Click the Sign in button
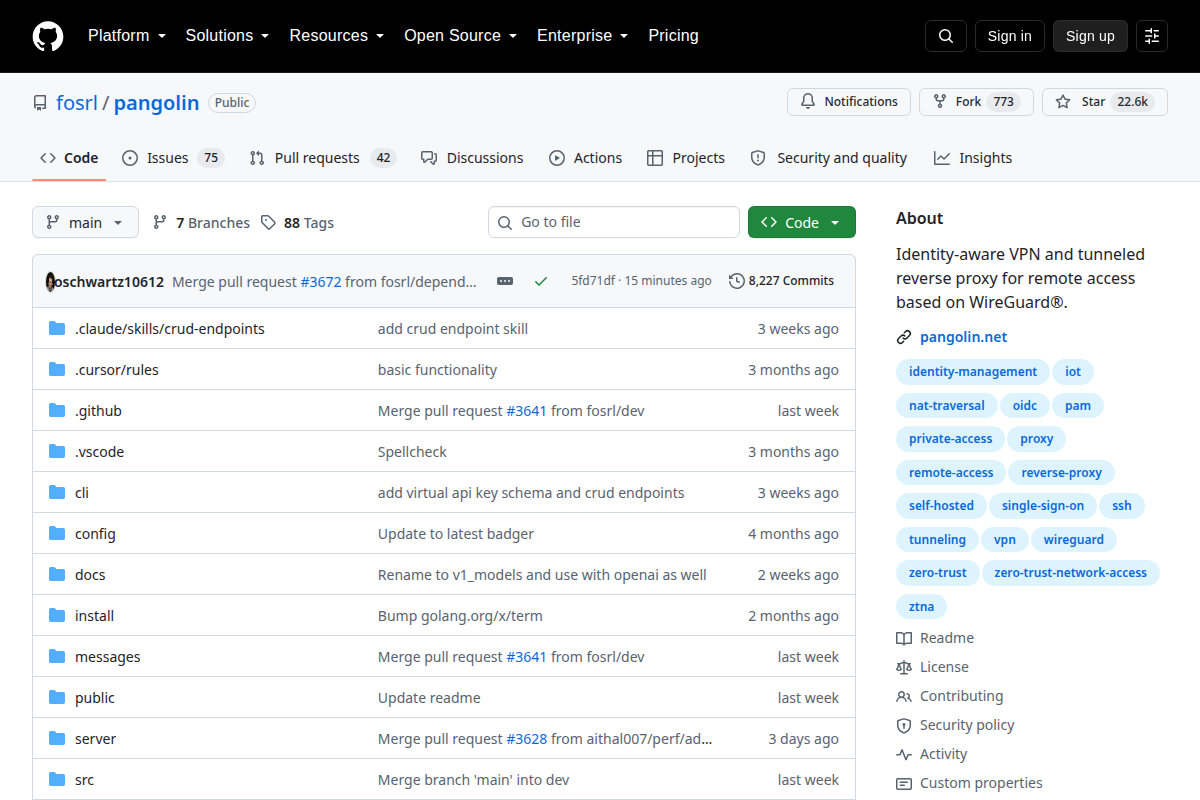 pos(1009,36)
